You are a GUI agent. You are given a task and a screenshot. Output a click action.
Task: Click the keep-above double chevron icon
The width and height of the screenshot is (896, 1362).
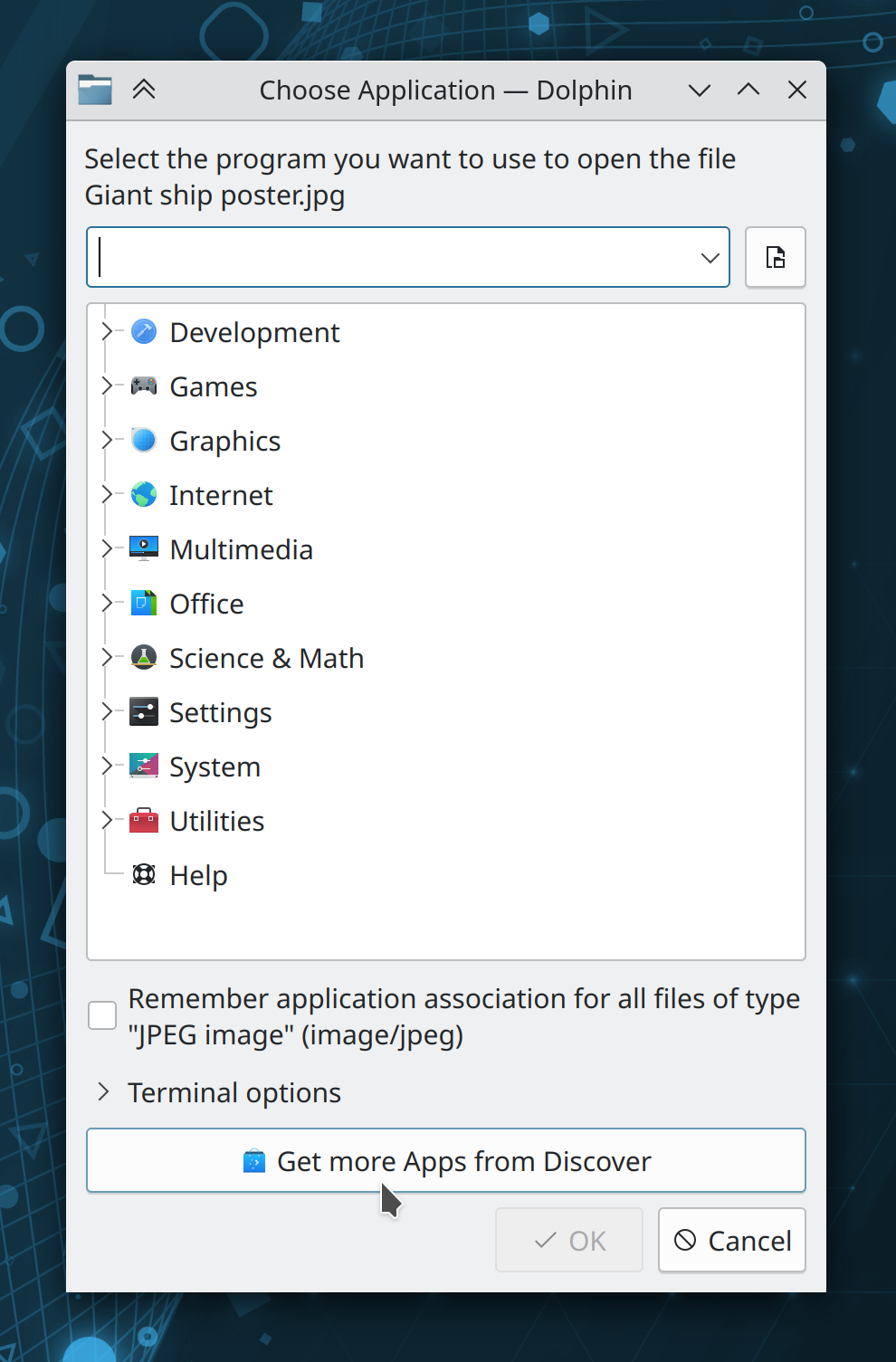(144, 90)
